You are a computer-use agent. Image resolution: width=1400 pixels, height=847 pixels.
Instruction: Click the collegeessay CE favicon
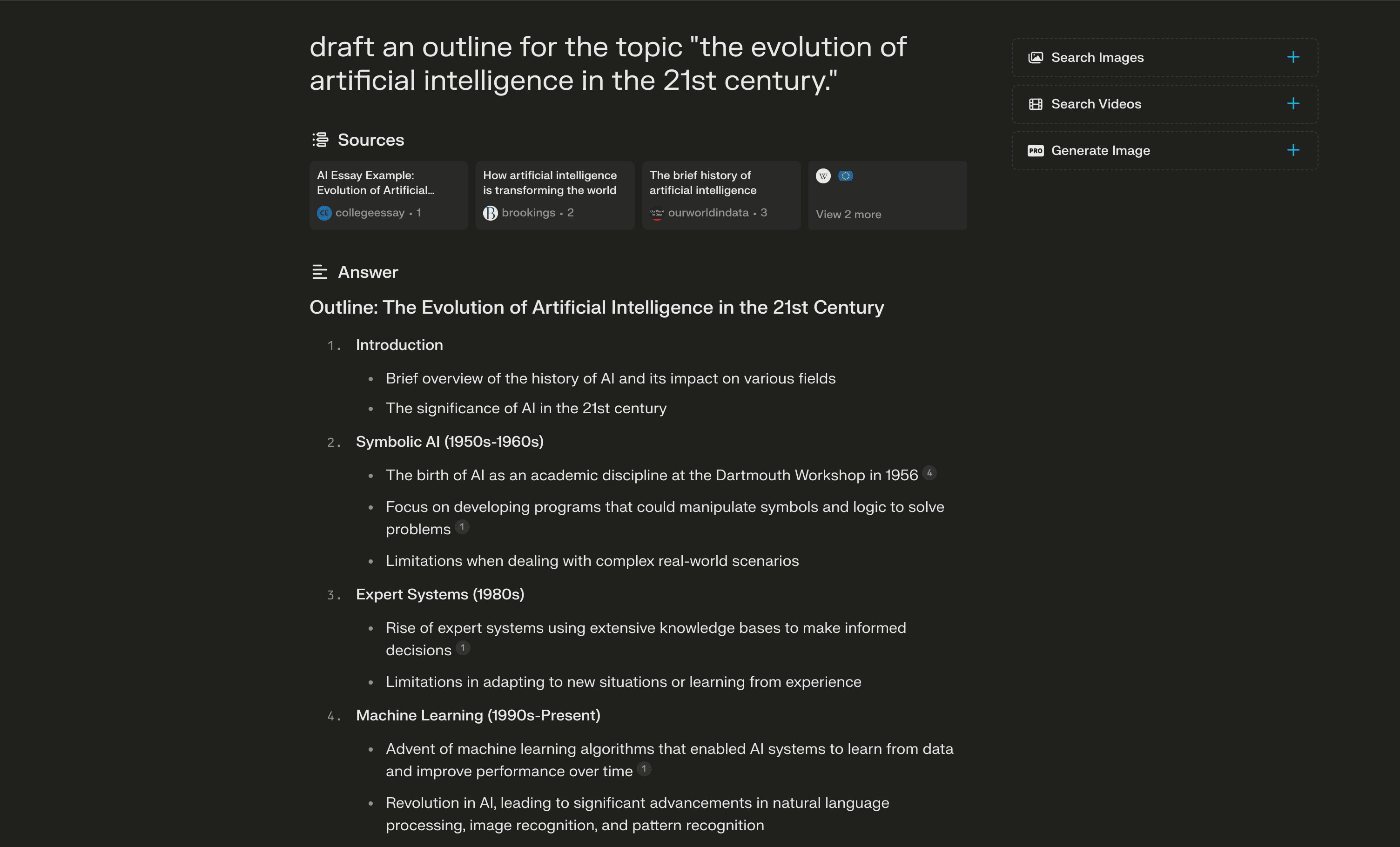click(x=324, y=213)
